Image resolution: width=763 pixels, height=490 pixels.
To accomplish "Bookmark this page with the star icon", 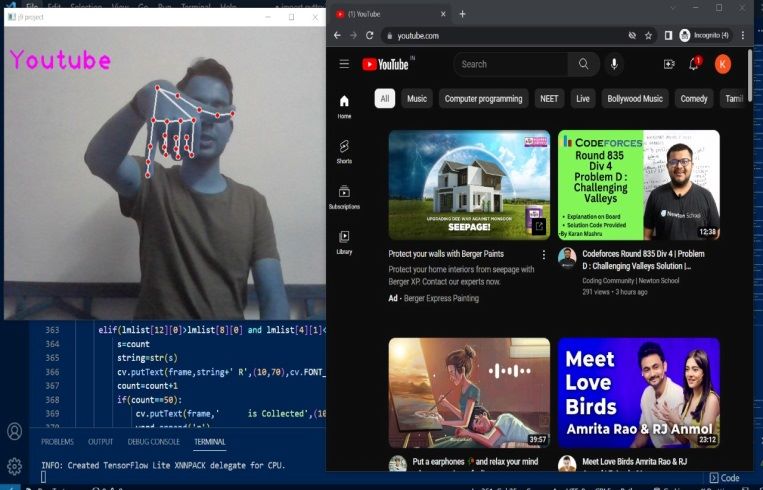I will pyautogui.click(x=648, y=36).
